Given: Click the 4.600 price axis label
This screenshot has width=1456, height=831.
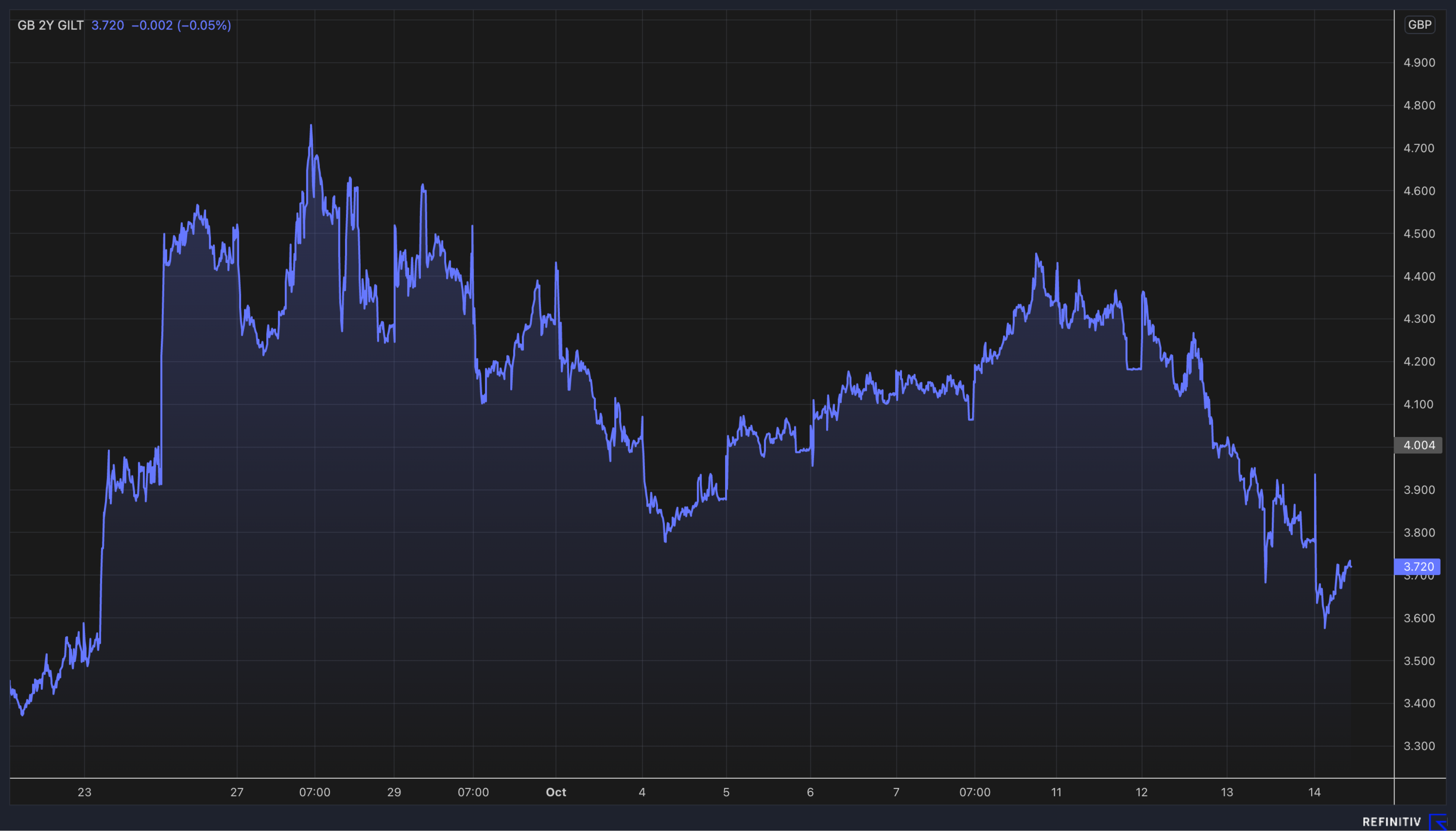Looking at the screenshot, I should [1419, 191].
